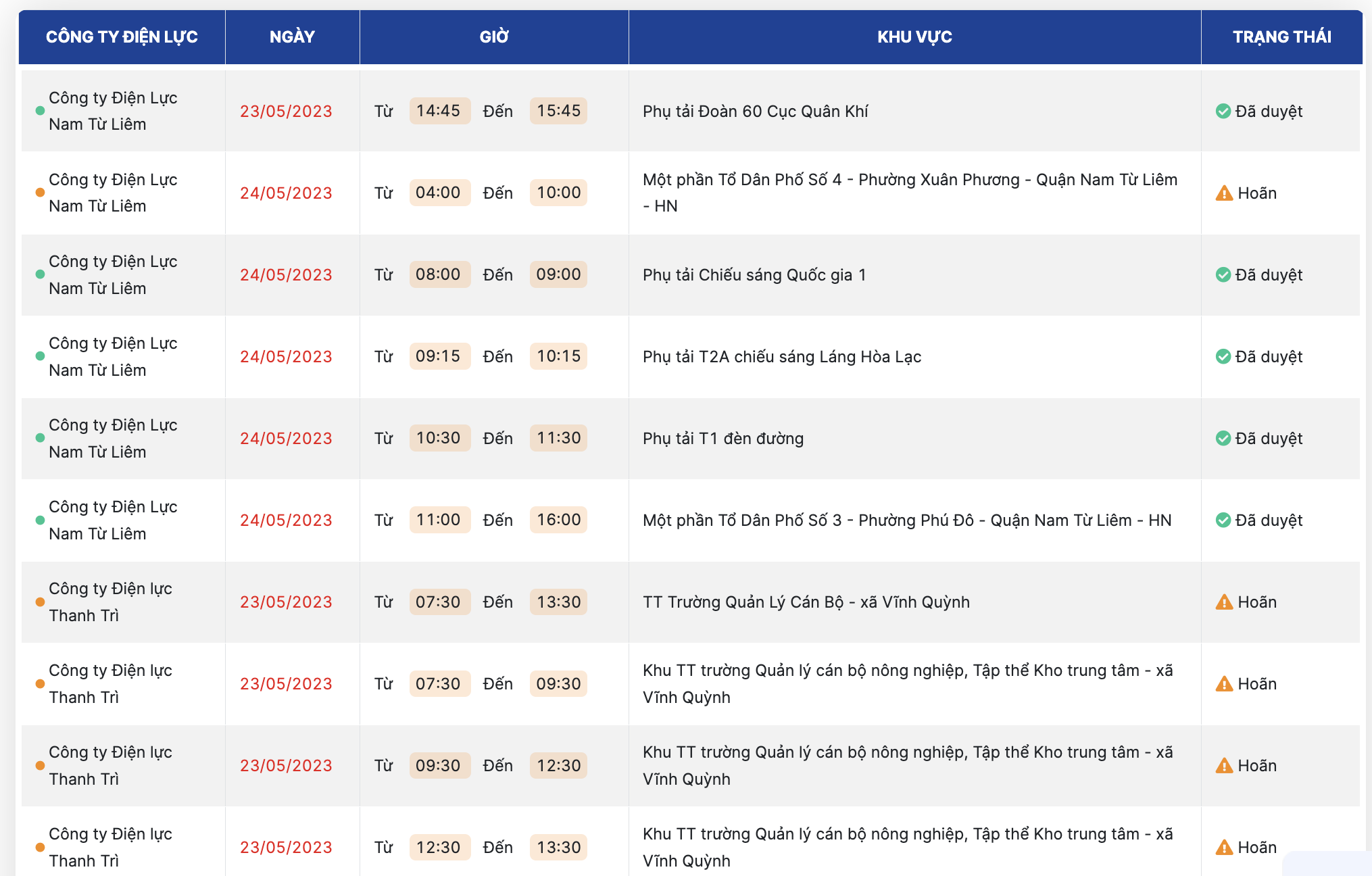The image size is (1372, 876).
Task: Select the 16:00 end time chip
Action: coord(559,520)
